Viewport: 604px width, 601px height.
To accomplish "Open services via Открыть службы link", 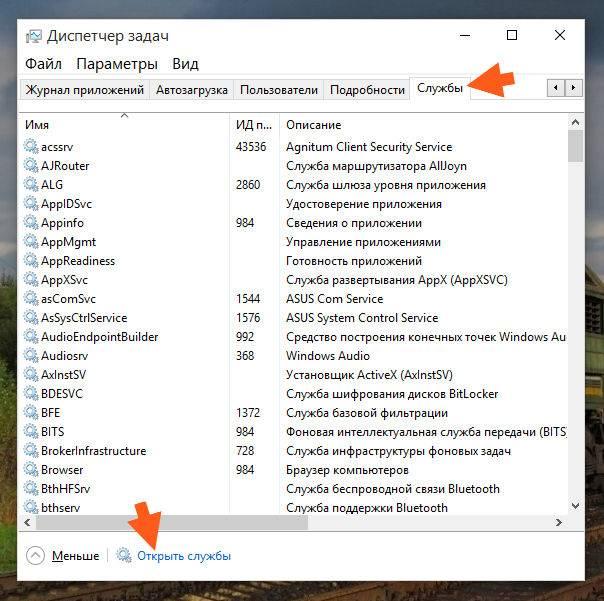I will click(x=184, y=556).
